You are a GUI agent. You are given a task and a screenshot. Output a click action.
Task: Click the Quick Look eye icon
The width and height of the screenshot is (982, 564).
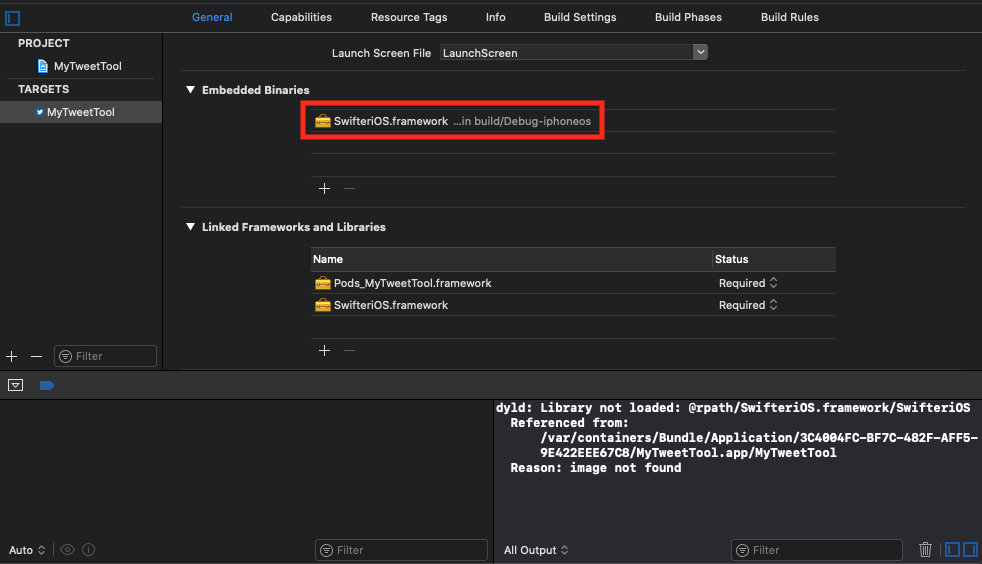(x=68, y=550)
